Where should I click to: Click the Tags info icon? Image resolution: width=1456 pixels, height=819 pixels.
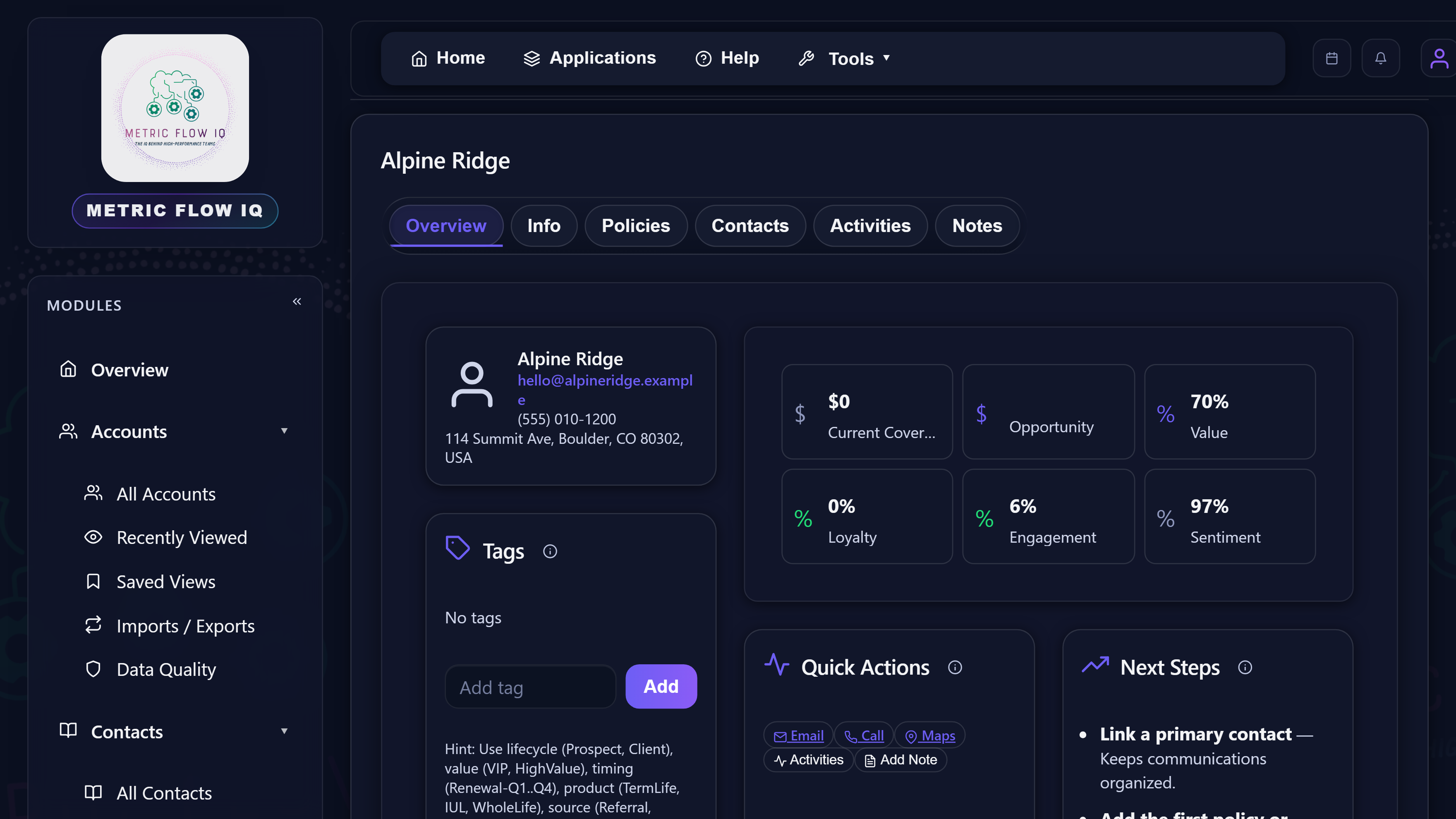coord(550,551)
